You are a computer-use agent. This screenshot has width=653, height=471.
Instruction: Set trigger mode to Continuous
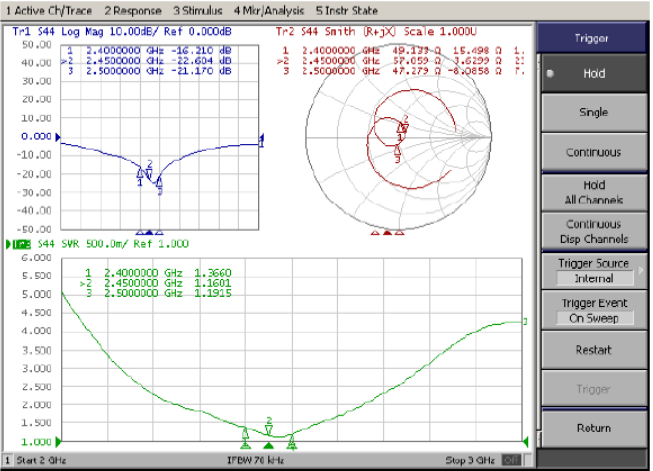pyautogui.click(x=593, y=152)
